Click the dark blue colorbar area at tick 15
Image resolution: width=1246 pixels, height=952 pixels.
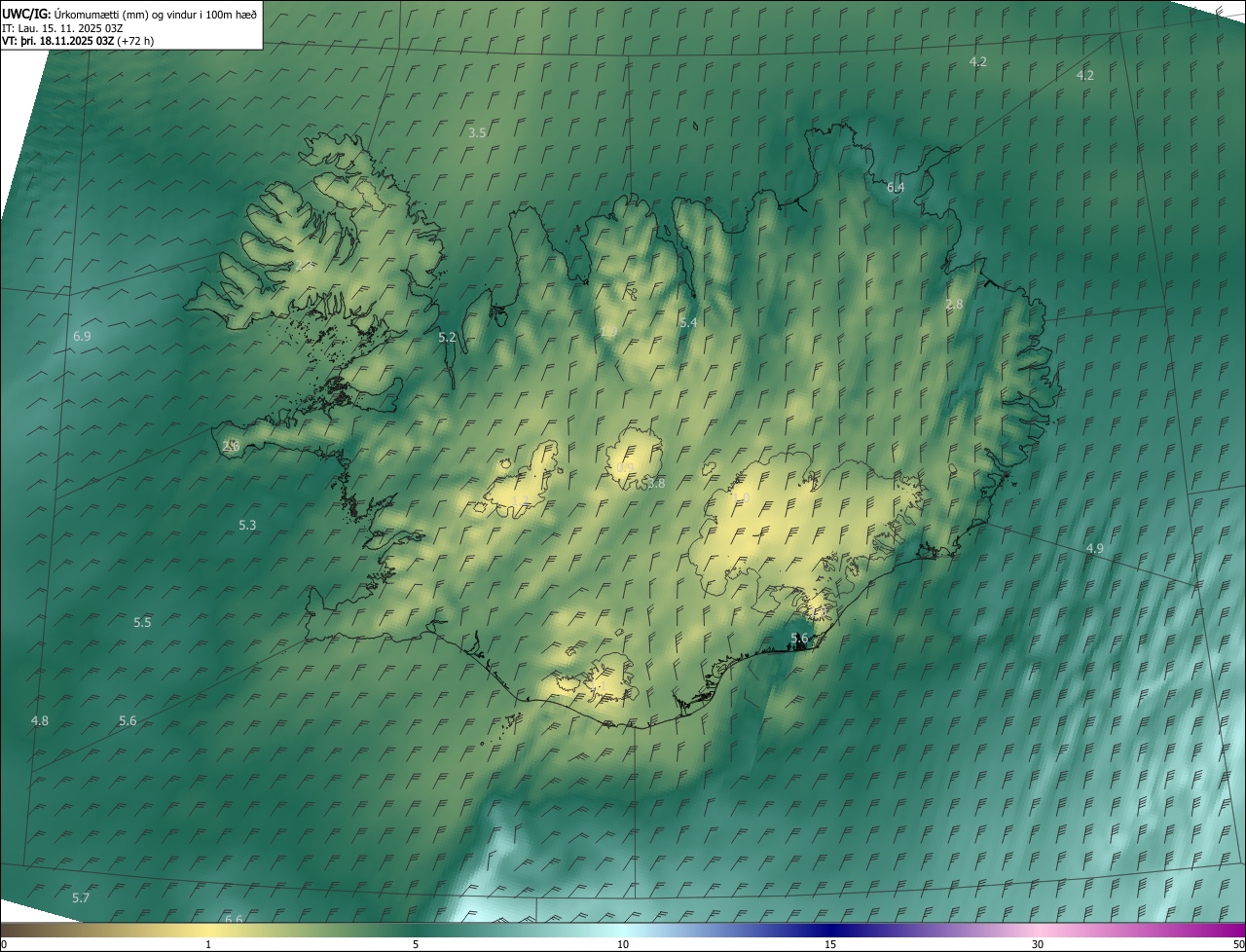(830, 930)
